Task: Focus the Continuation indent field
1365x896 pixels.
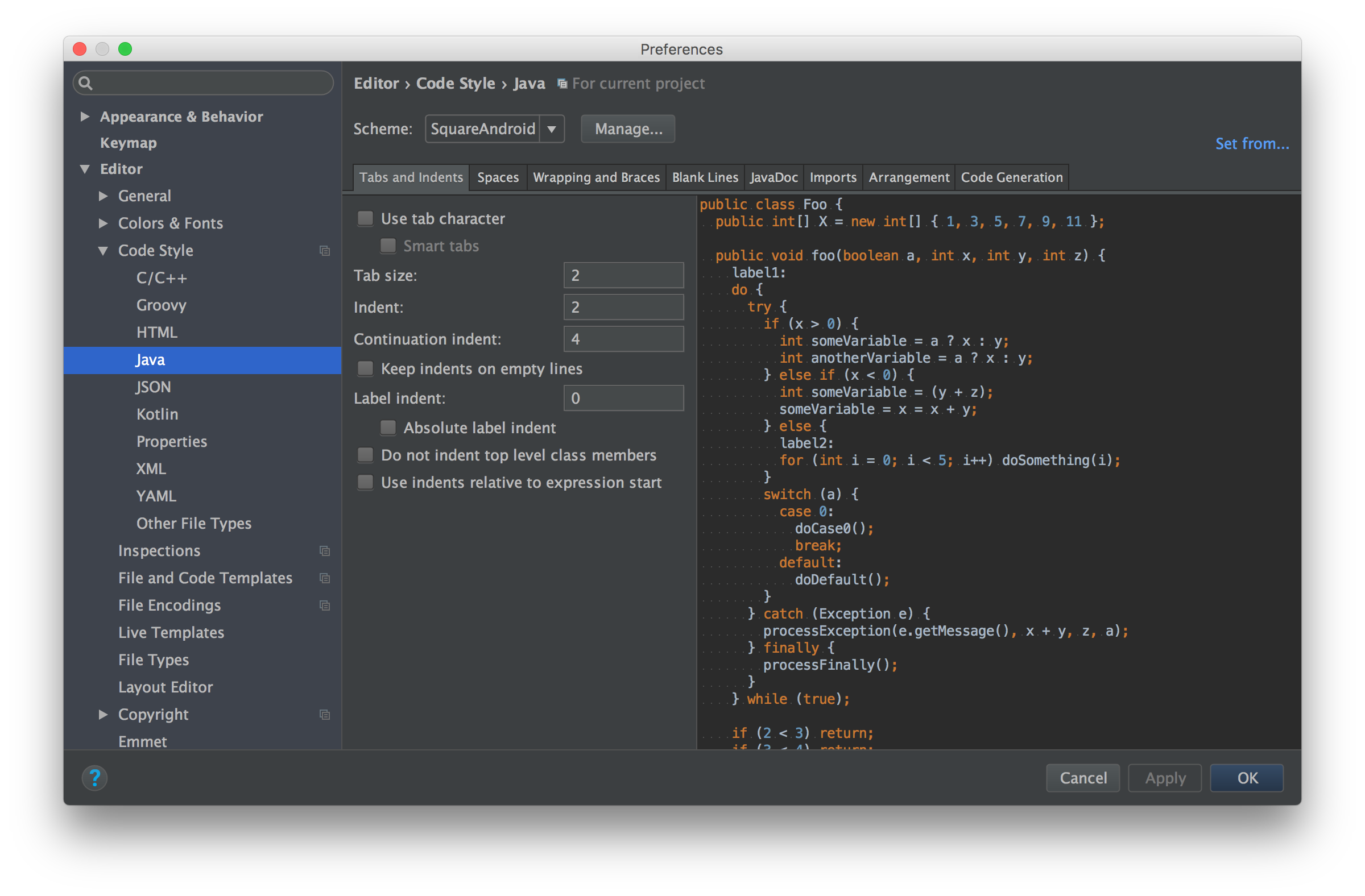Action: [x=623, y=339]
